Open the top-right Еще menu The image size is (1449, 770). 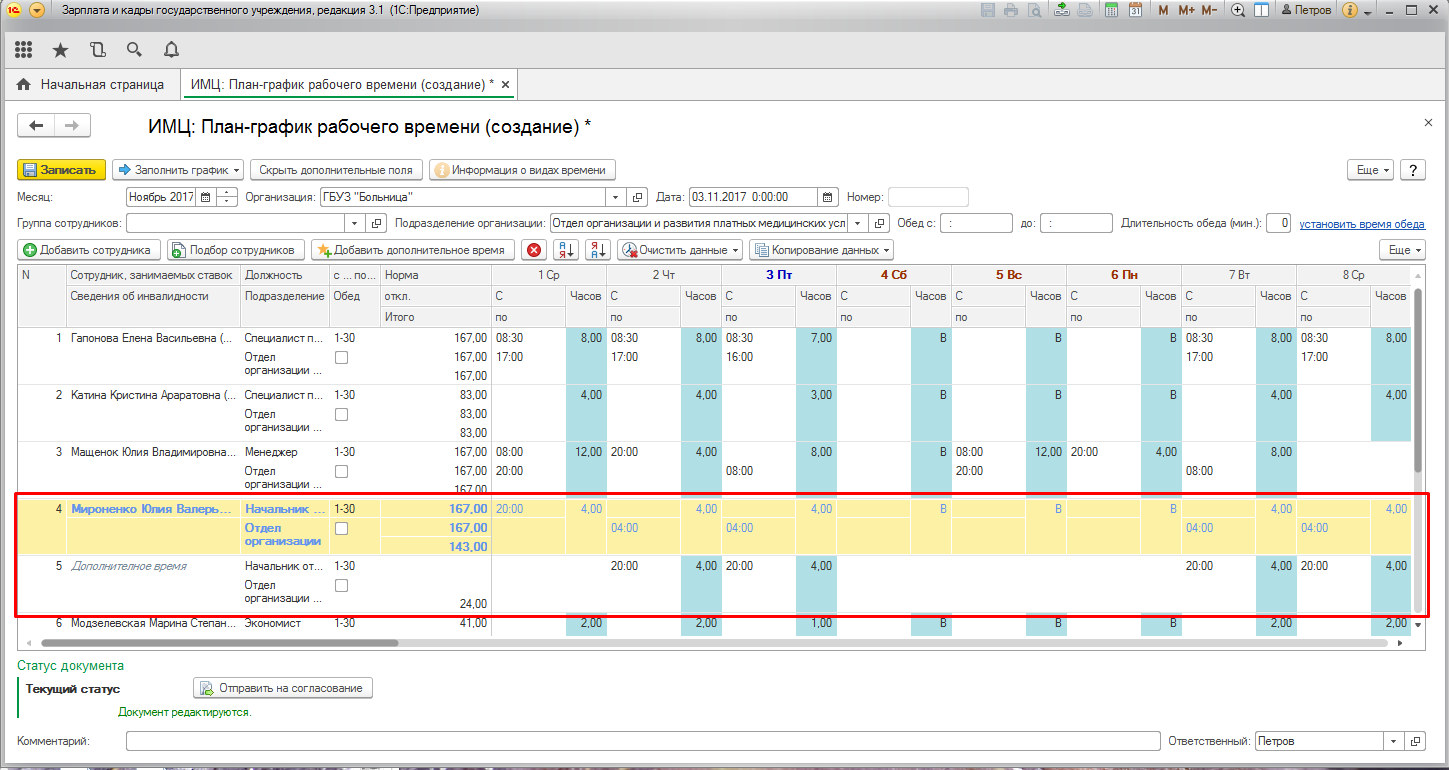1370,170
